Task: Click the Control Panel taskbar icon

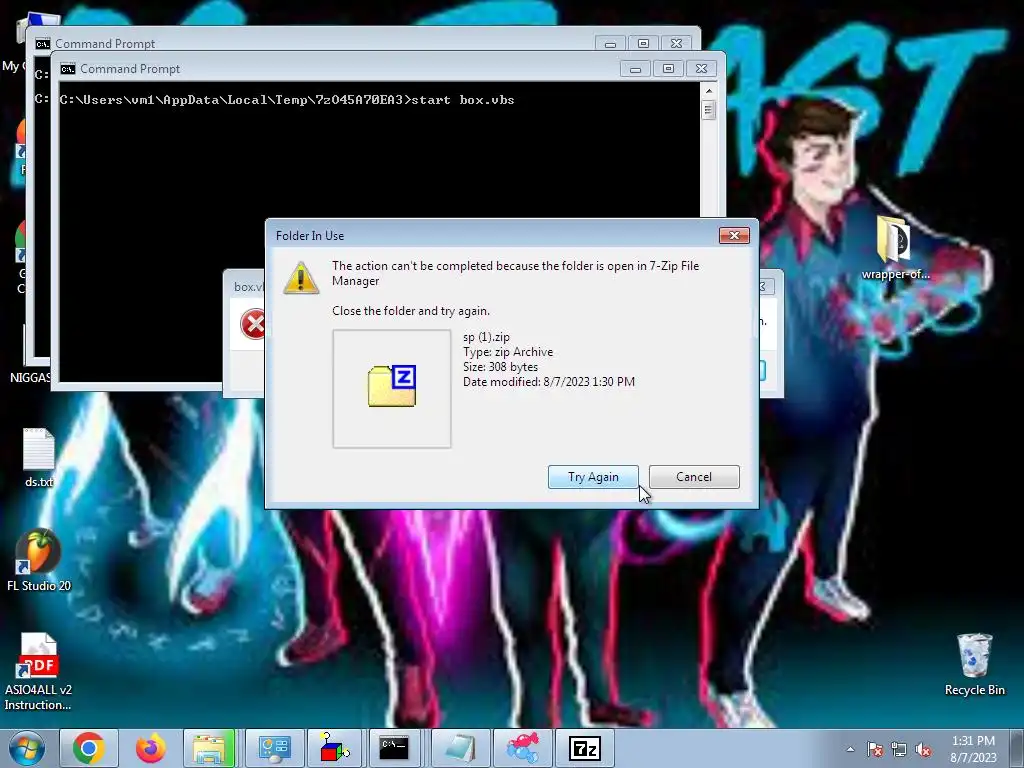Action: pos(274,748)
